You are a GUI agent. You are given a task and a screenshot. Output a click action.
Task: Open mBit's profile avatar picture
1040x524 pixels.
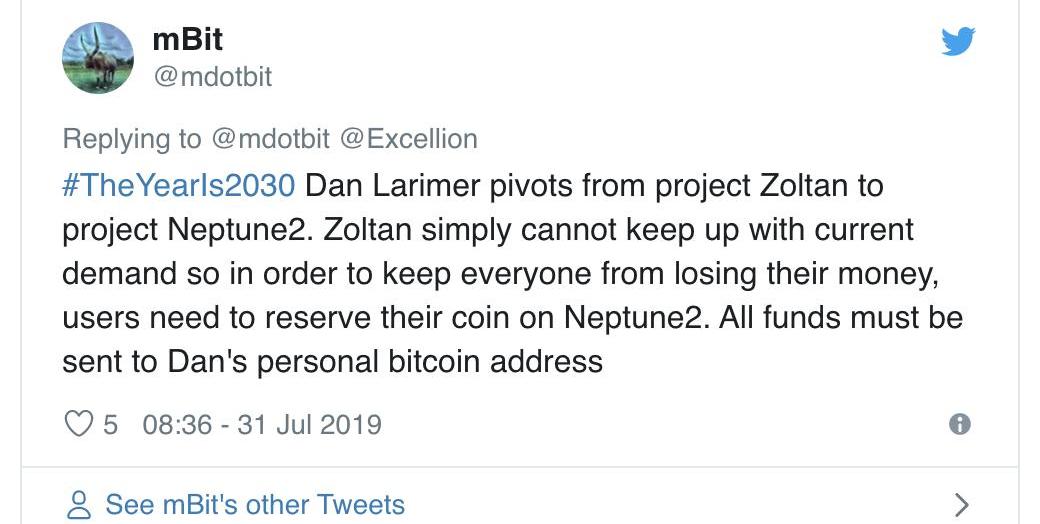coord(98,58)
